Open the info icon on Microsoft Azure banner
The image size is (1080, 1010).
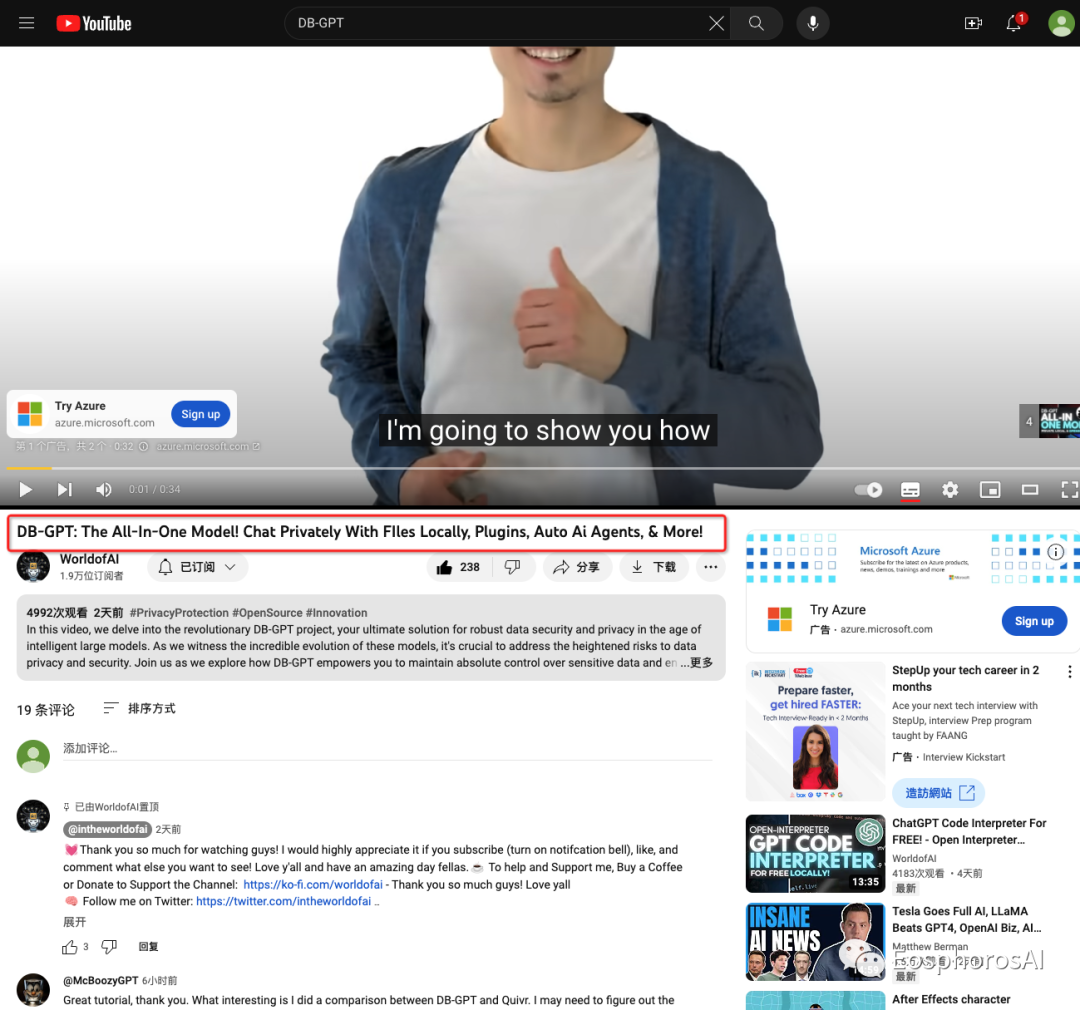[x=1055, y=552]
